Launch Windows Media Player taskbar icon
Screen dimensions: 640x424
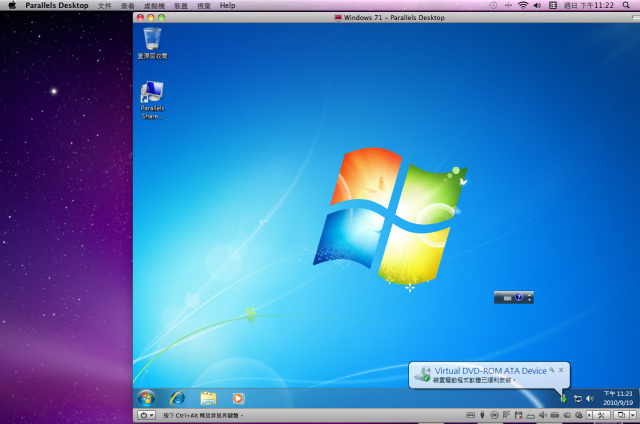click(x=238, y=398)
